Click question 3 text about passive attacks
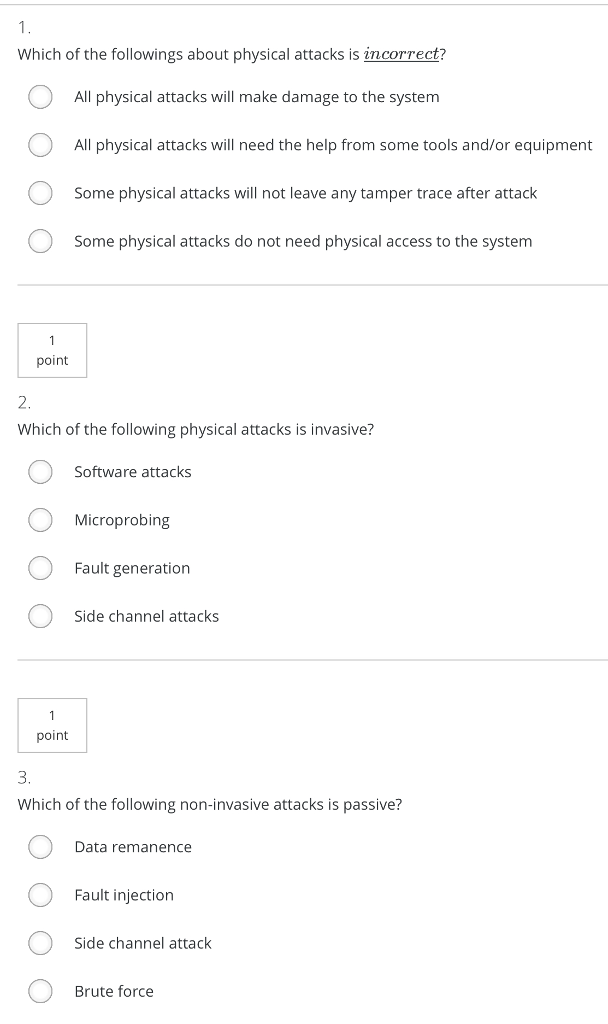 [210, 804]
